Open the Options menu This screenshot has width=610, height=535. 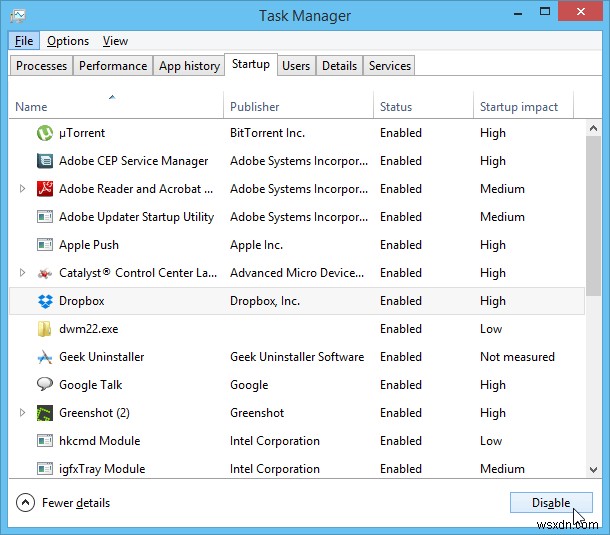tap(68, 41)
